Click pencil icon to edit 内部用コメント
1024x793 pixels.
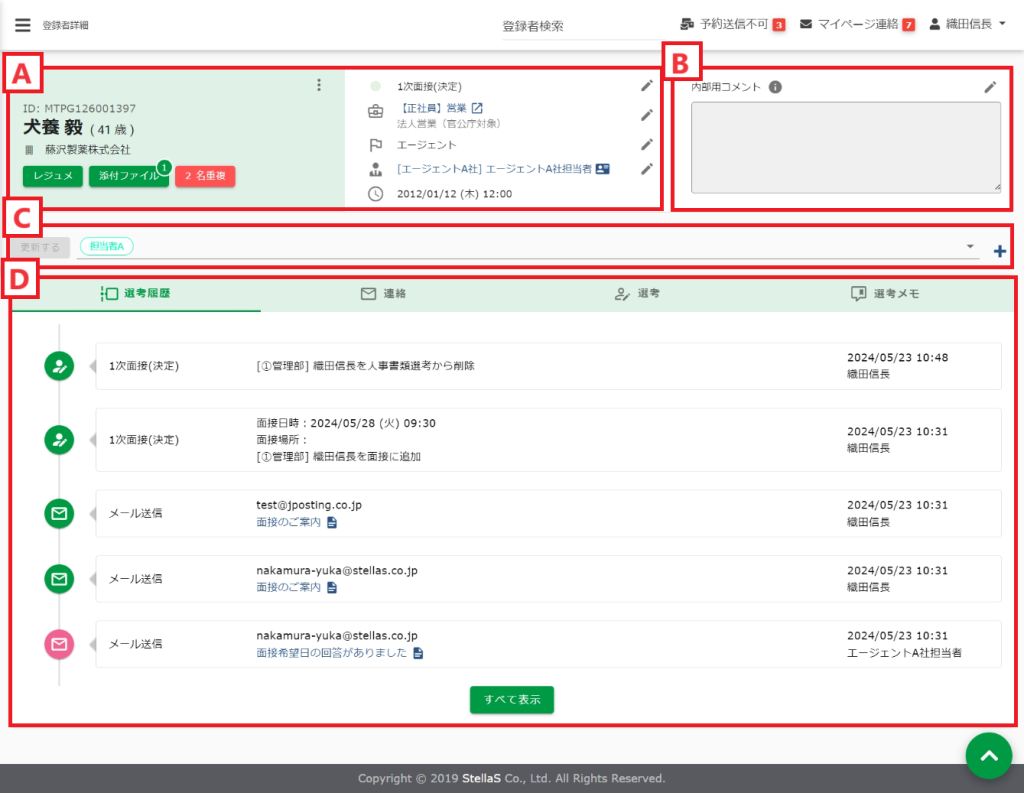click(x=990, y=87)
